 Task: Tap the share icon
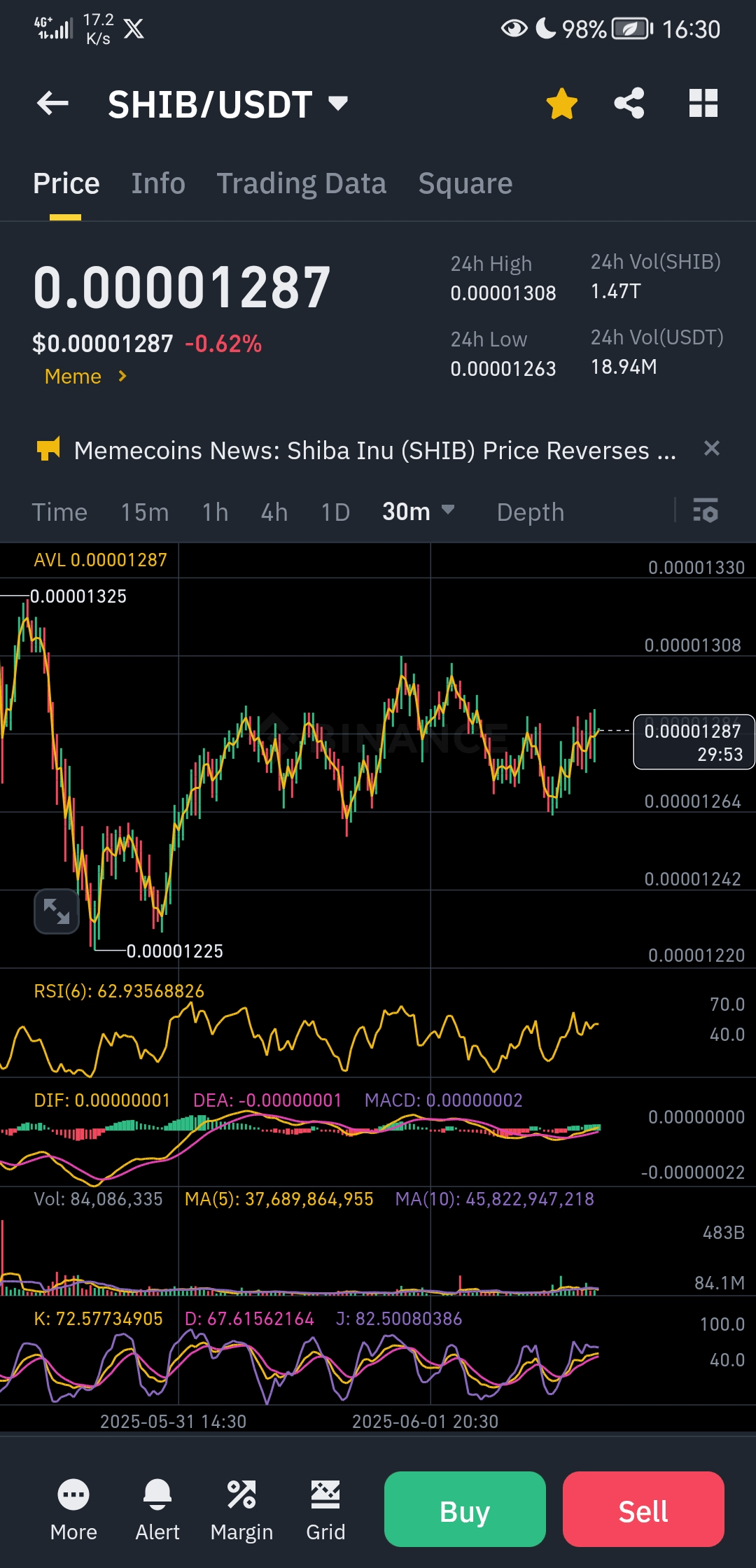(629, 104)
